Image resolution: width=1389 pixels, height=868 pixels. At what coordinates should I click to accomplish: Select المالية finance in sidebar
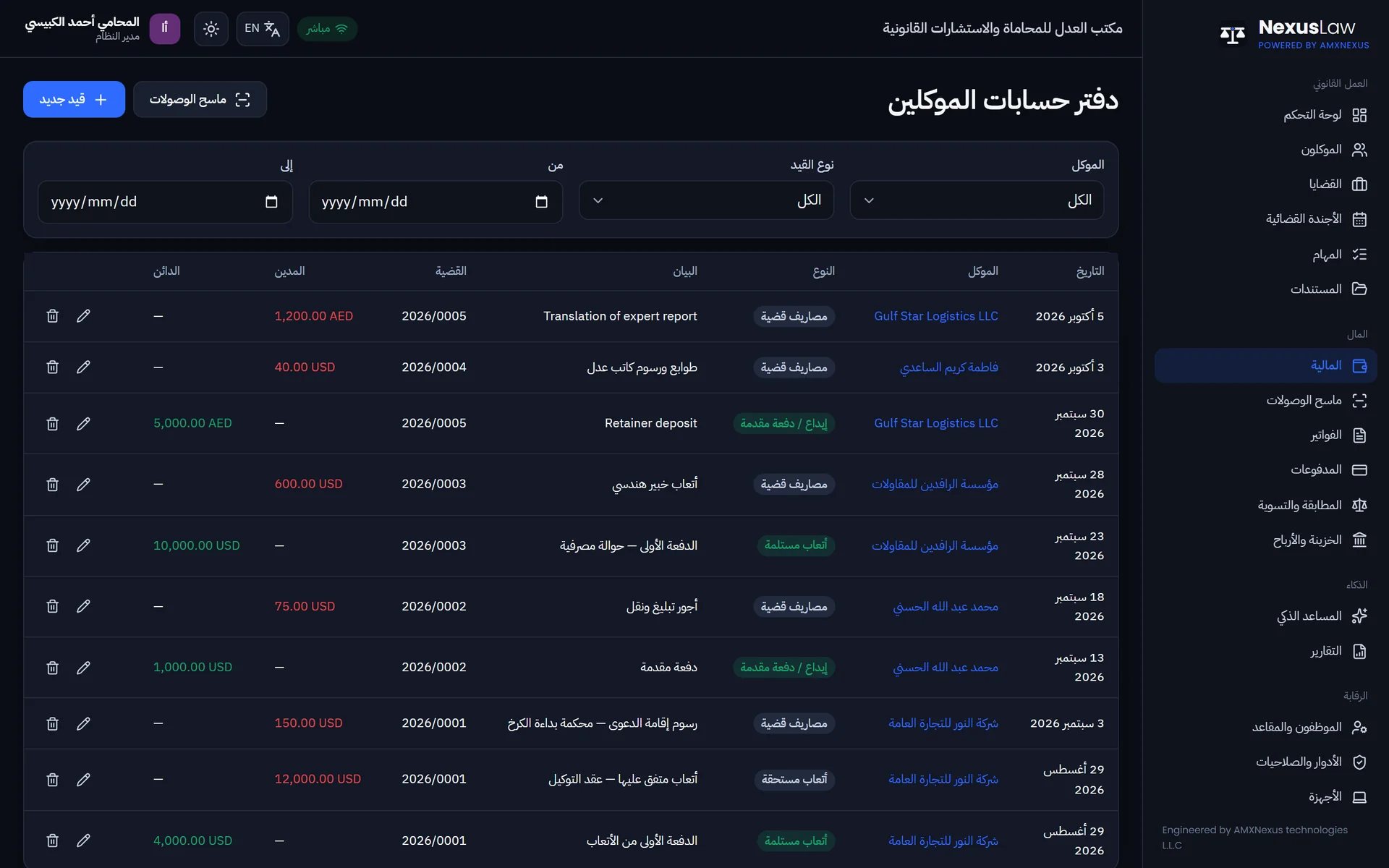[1265, 366]
